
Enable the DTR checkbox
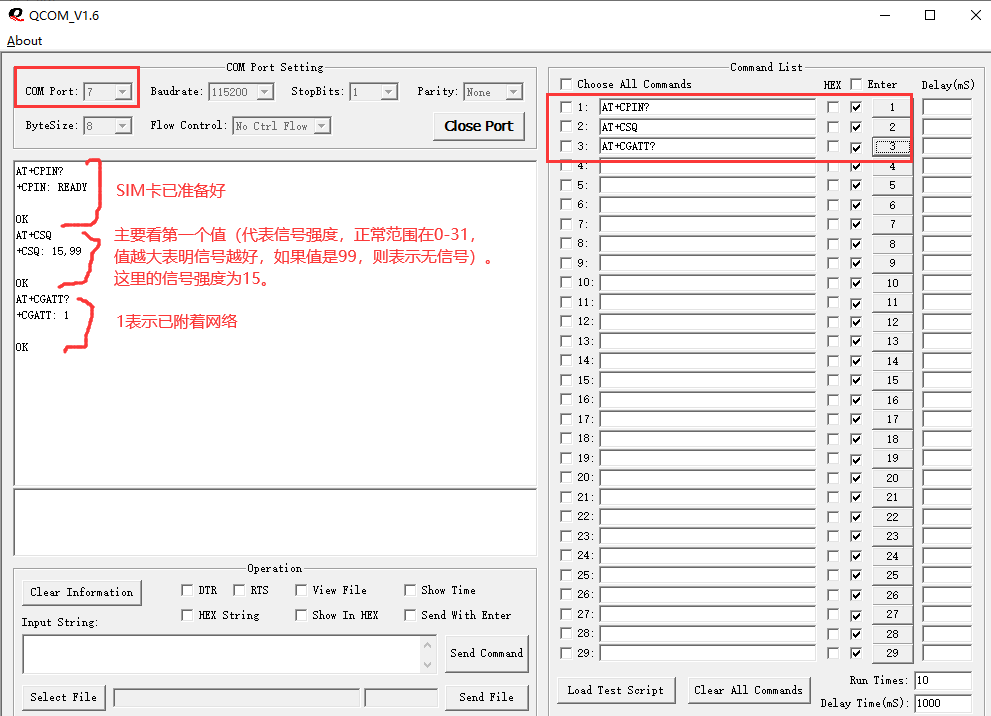(x=188, y=590)
